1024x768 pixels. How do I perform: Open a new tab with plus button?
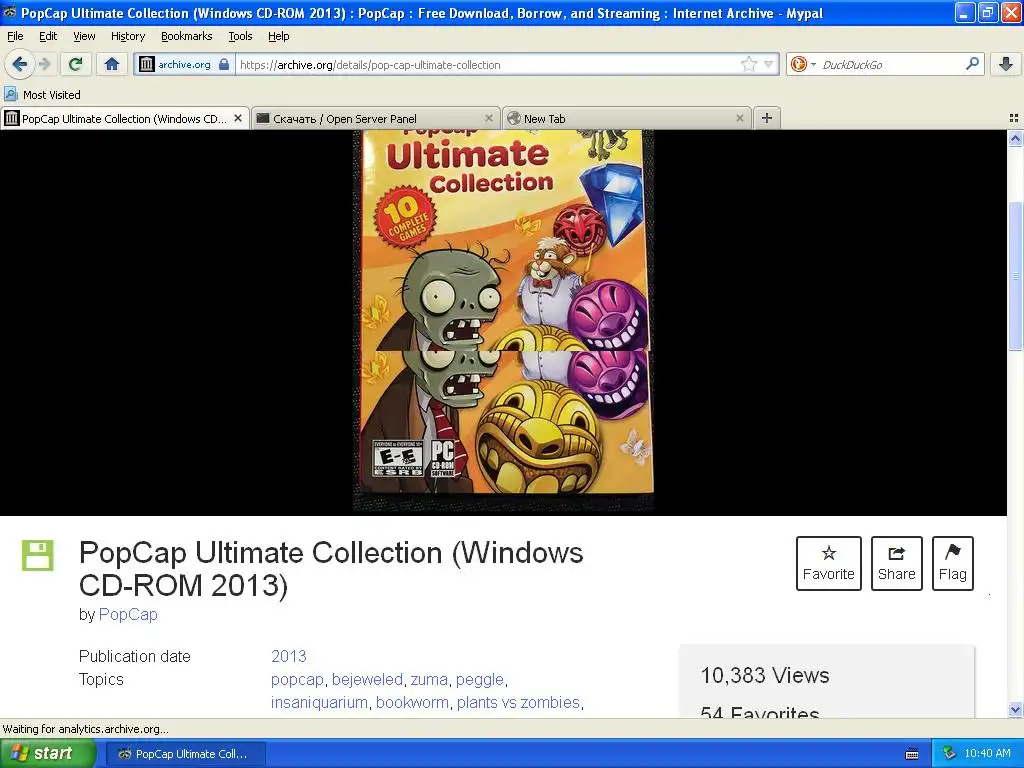tap(767, 118)
